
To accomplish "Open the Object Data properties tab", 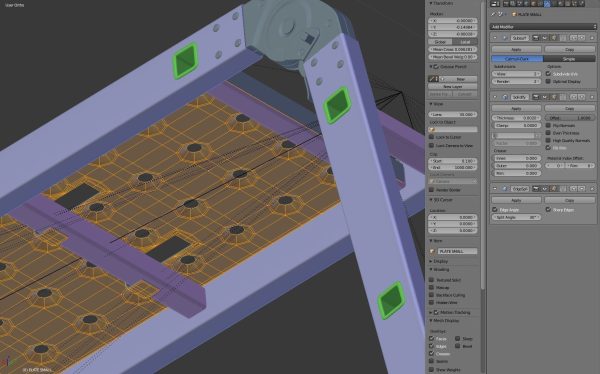I will [x=554, y=3].
